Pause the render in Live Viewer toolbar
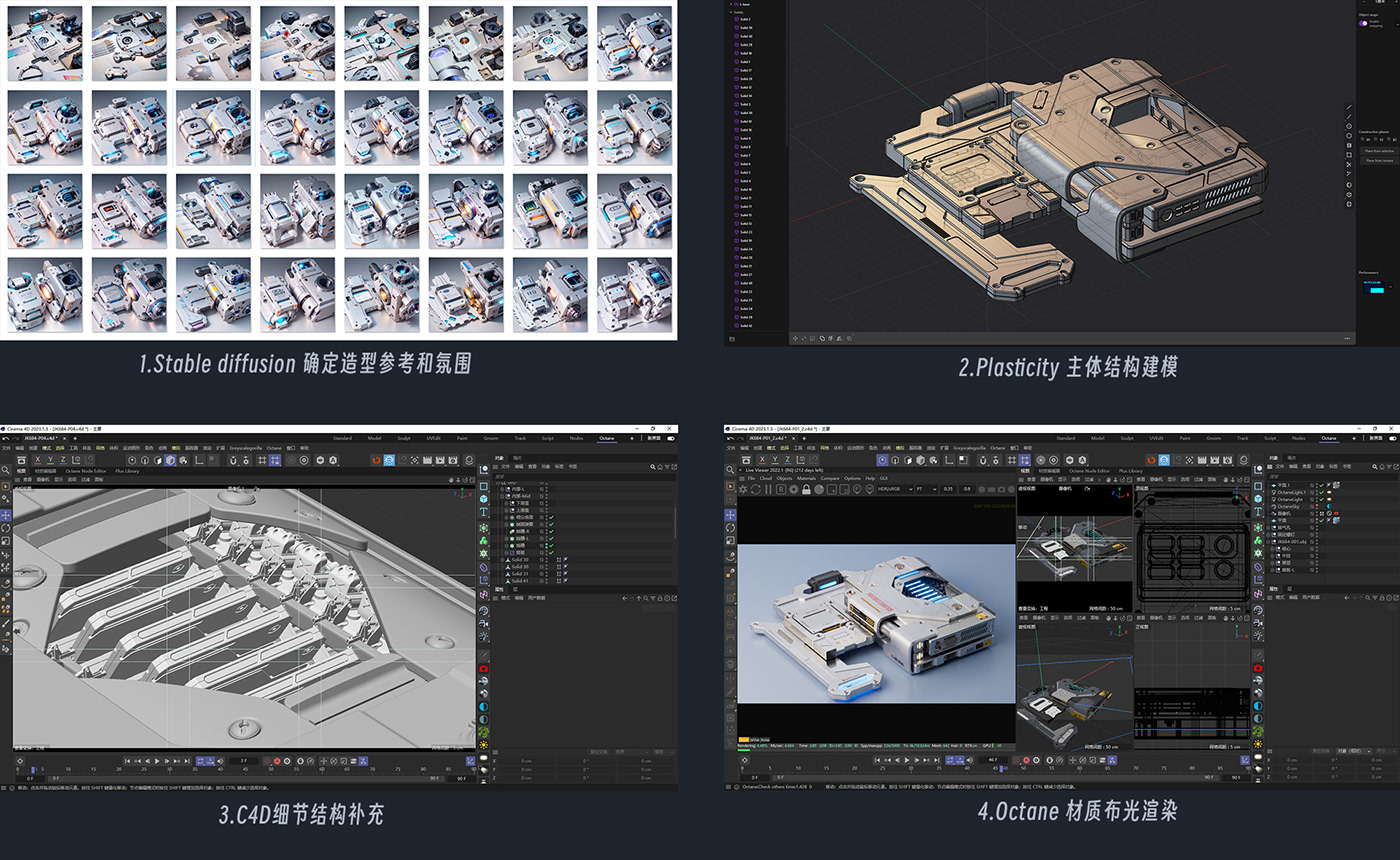1400x860 pixels. [x=769, y=489]
